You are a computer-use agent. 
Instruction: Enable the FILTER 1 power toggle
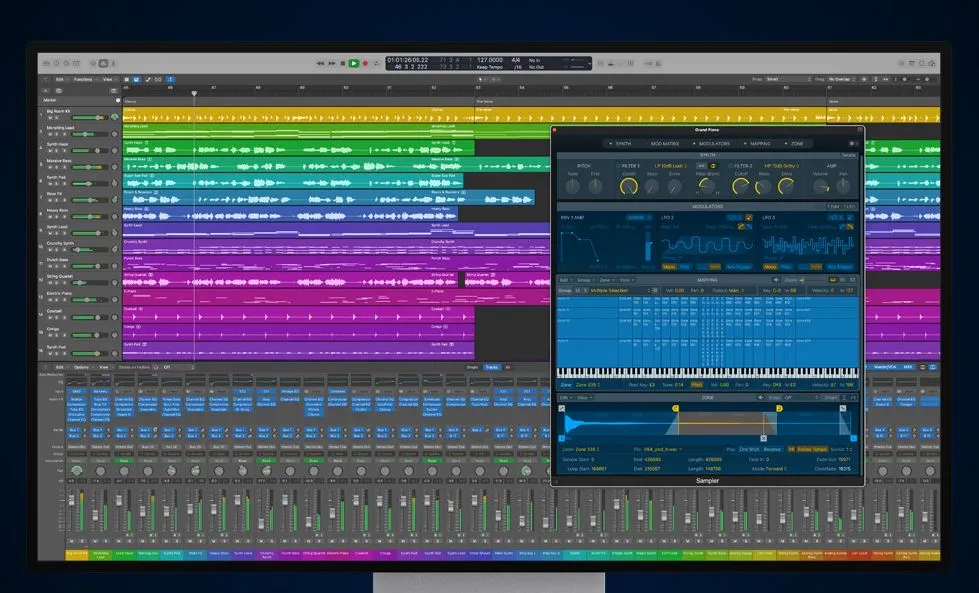click(x=618, y=166)
